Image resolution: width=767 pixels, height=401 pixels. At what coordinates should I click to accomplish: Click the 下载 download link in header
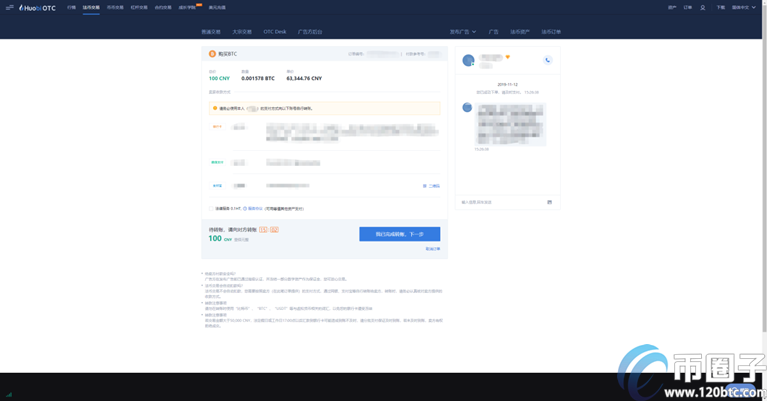coord(720,7)
